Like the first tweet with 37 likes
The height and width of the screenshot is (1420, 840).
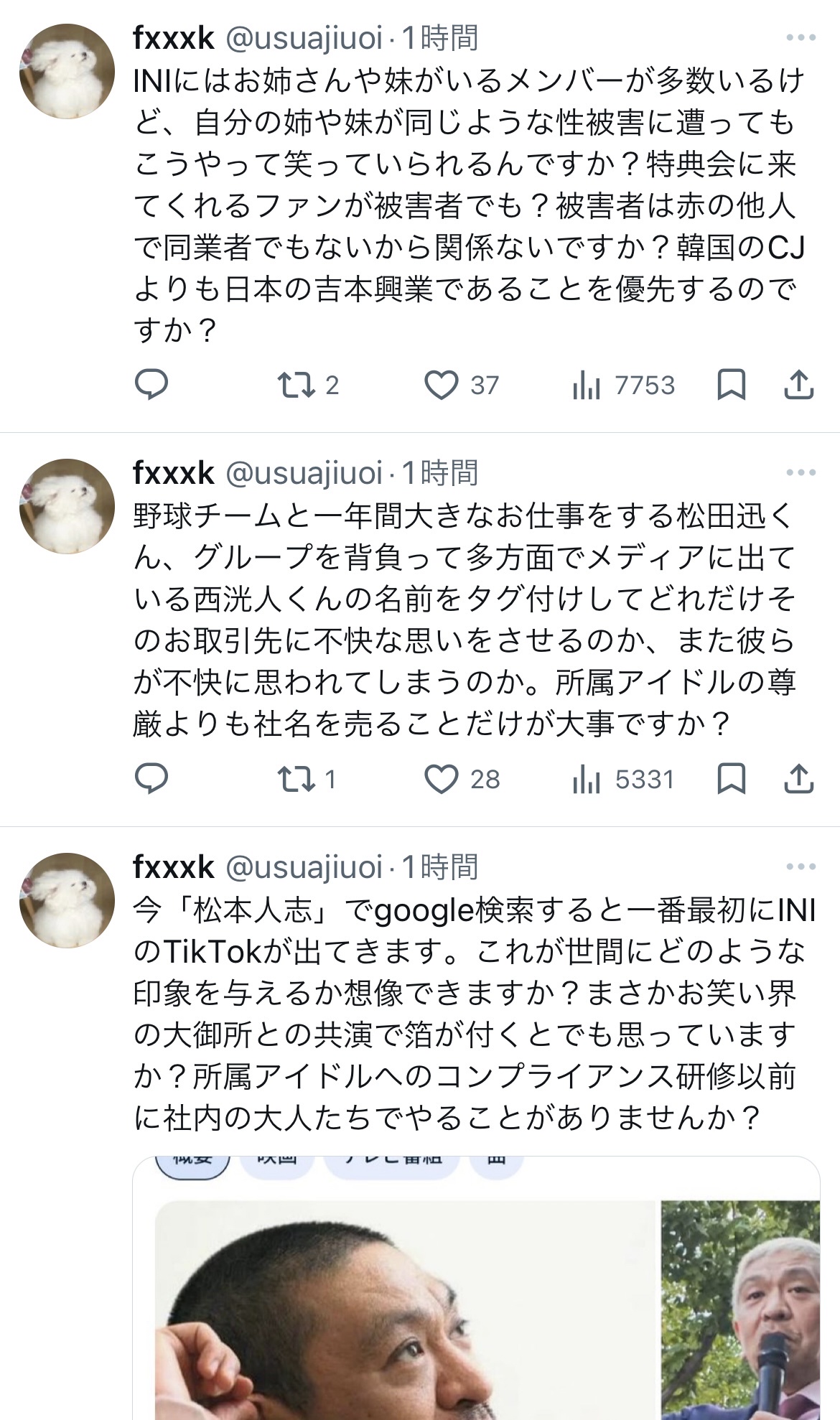click(x=442, y=385)
